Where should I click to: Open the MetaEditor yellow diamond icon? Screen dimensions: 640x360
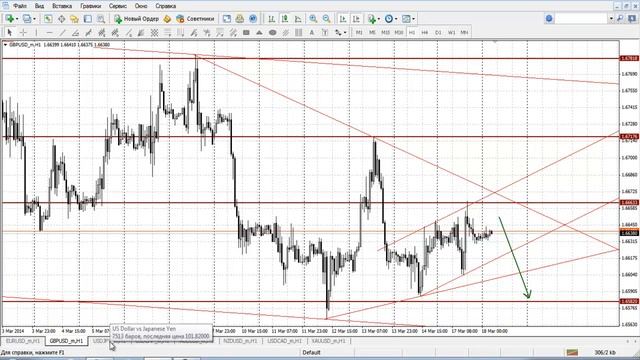coord(167,19)
